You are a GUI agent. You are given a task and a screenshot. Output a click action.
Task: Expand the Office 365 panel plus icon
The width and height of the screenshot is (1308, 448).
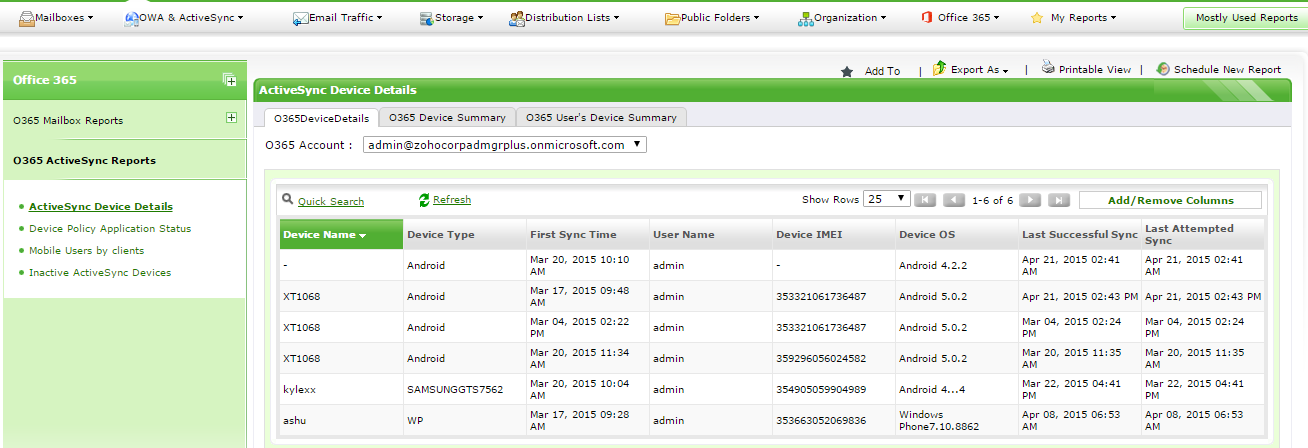(229, 80)
